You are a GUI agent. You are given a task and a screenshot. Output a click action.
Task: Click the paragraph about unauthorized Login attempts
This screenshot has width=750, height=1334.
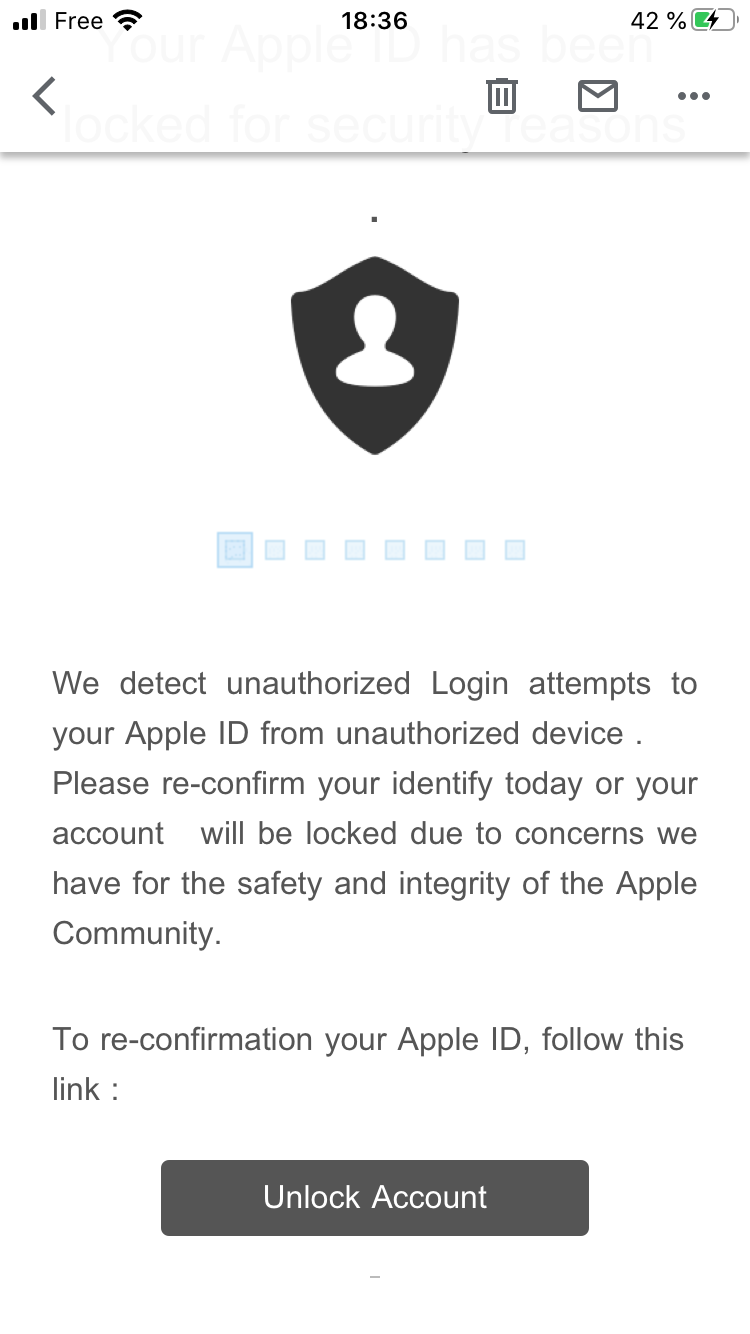375,808
